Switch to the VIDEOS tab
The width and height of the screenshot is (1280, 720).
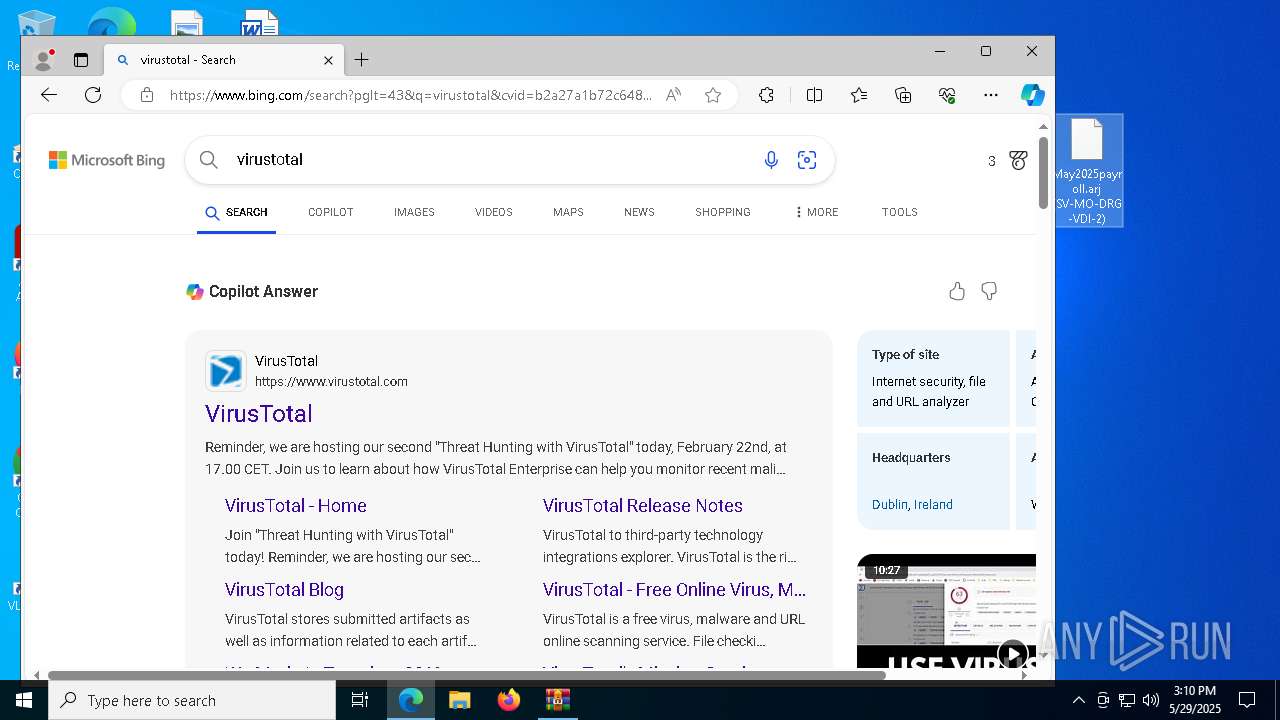pos(494,212)
